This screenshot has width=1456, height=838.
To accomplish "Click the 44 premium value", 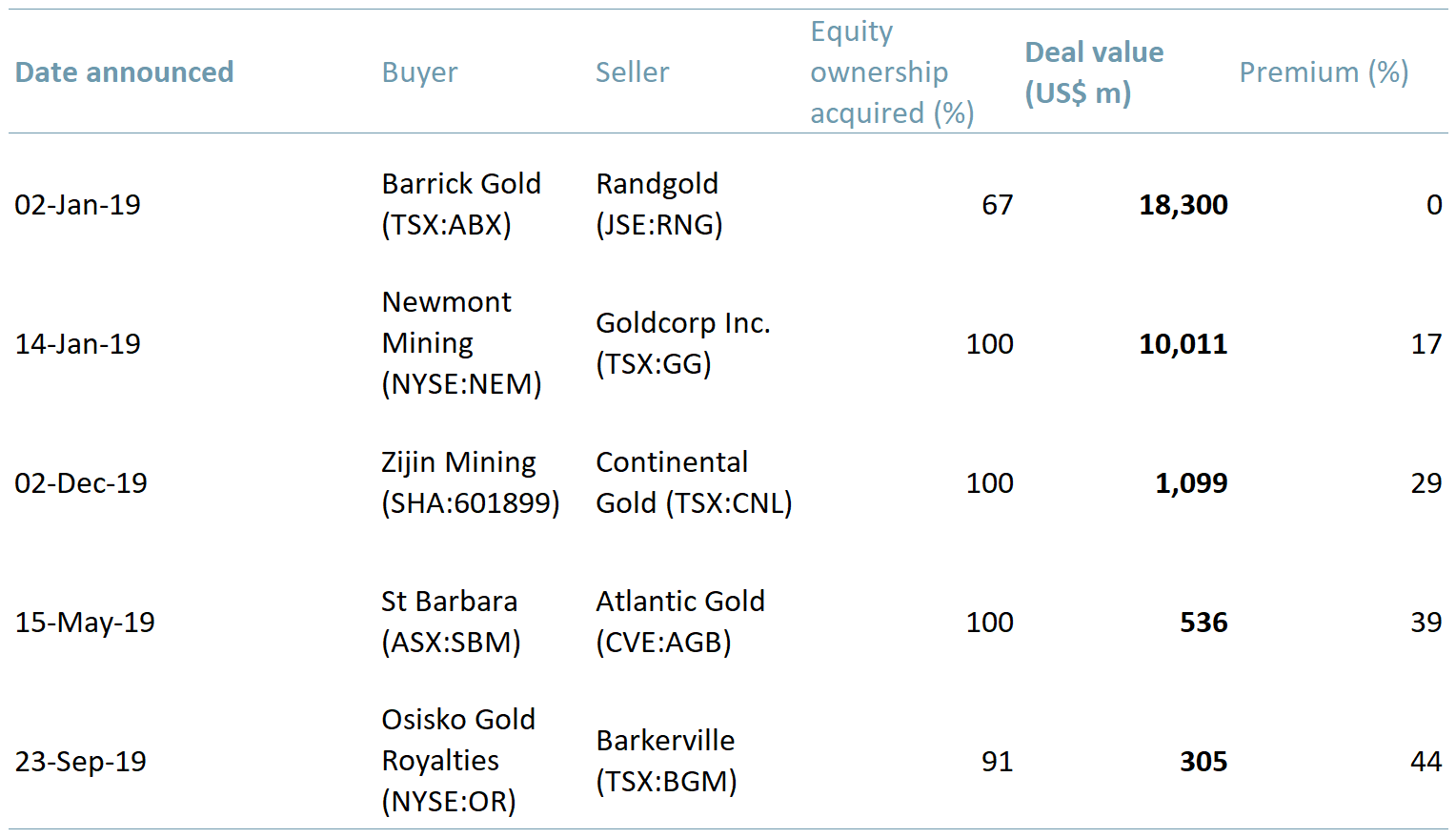I will click(1425, 762).
